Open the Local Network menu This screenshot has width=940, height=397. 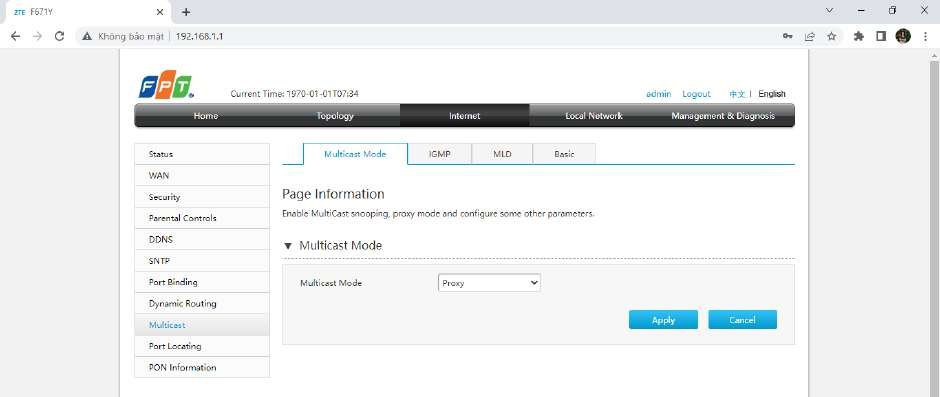594,116
